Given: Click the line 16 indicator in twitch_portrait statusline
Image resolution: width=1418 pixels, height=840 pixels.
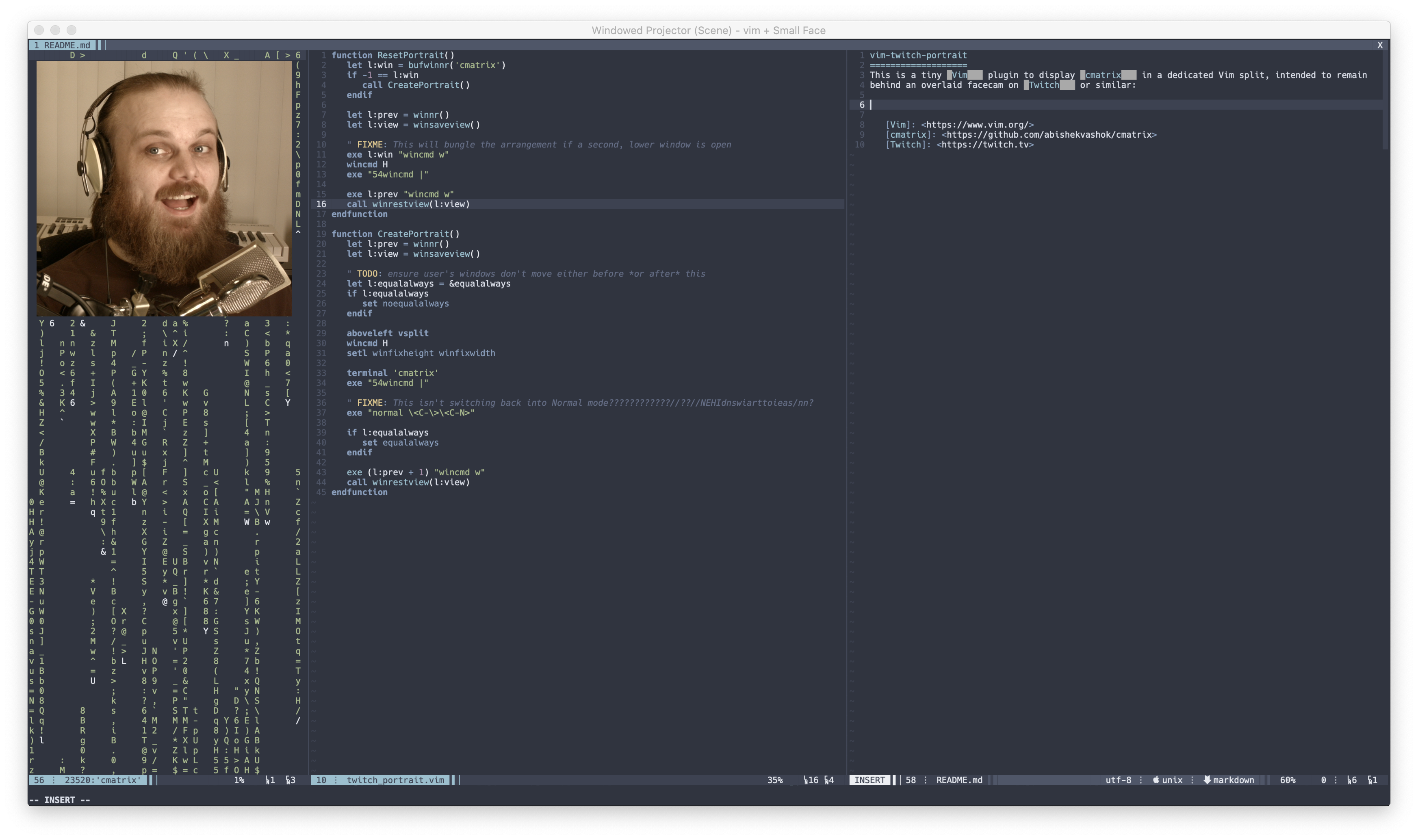Looking at the screenshot, I should tap(812, 780).
